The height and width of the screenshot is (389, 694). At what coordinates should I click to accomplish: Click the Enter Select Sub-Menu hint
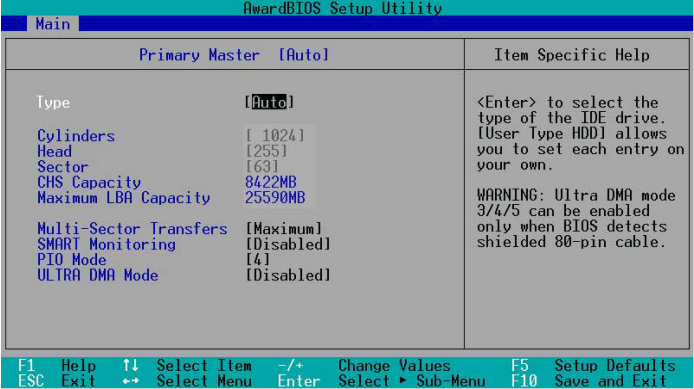(381, 381)
